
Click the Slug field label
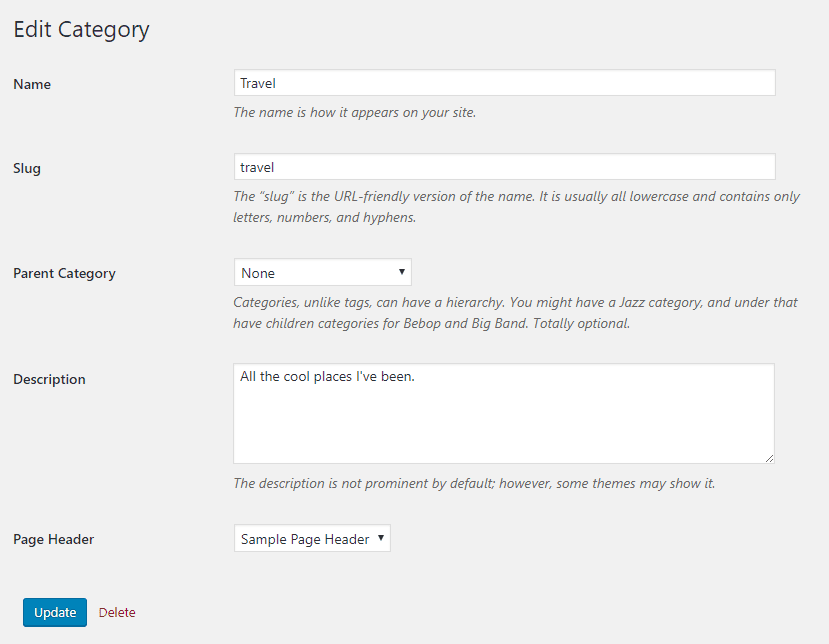click(x=27, y=169)
